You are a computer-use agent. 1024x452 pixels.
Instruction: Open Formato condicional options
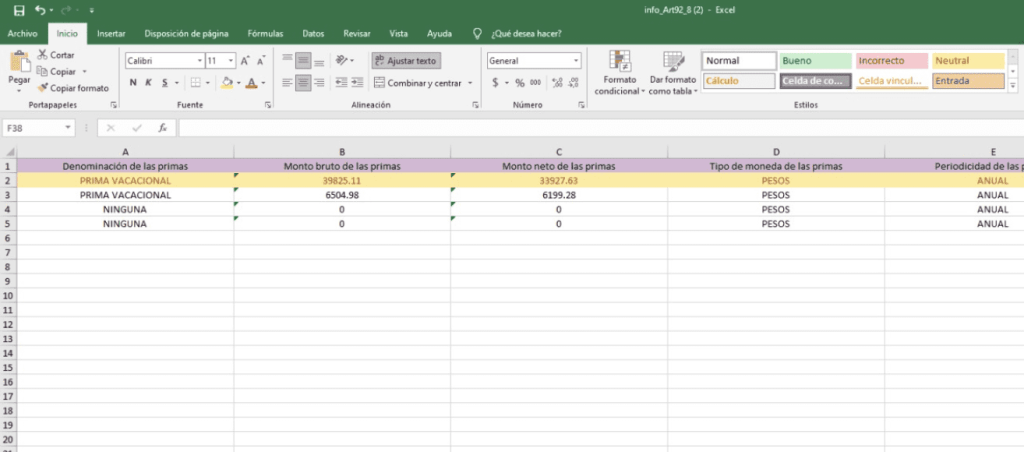tap(619, 73)
